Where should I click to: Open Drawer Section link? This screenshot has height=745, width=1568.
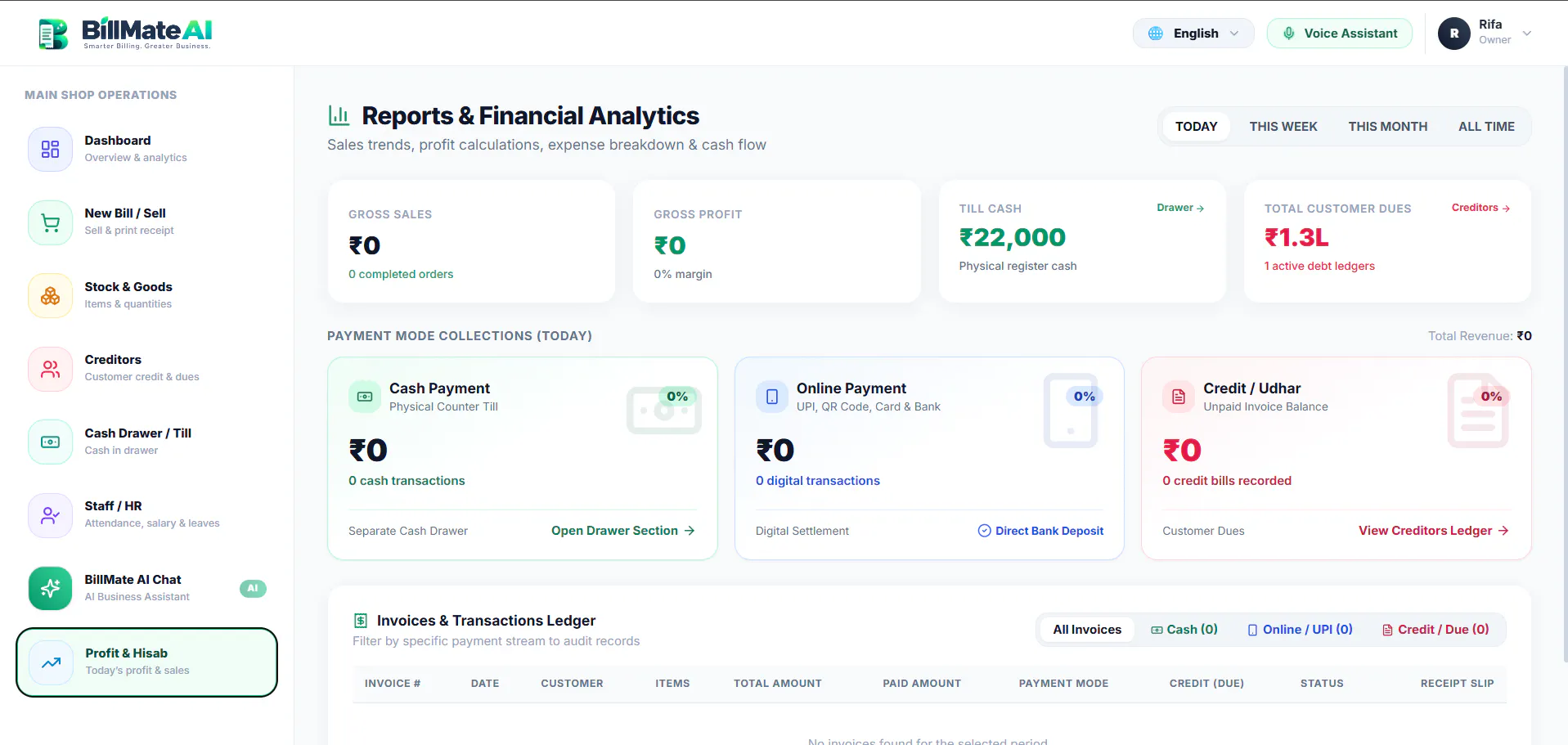click(623, 531)
